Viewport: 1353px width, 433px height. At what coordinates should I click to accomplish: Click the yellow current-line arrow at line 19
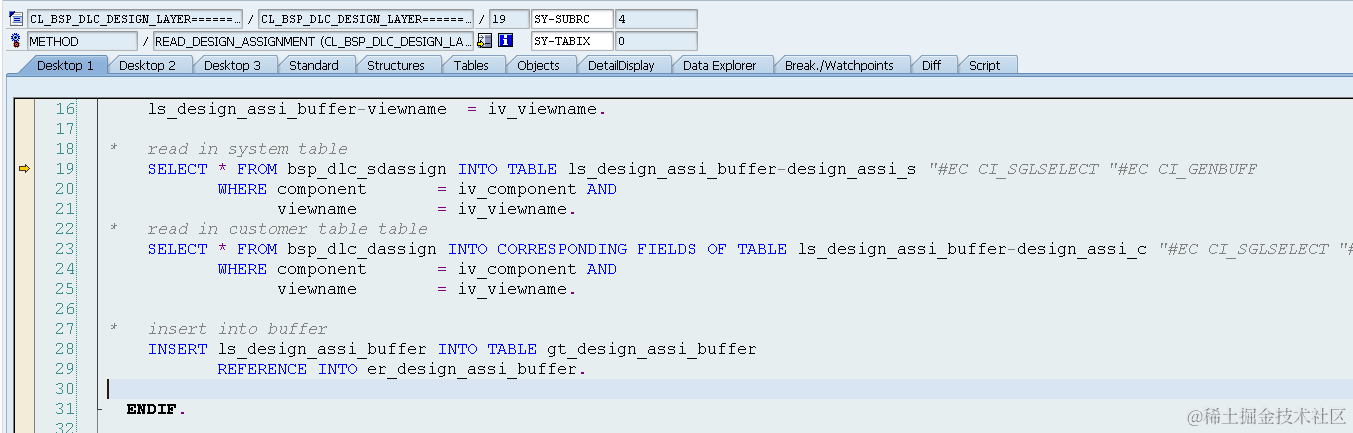(x=24, y=169)
